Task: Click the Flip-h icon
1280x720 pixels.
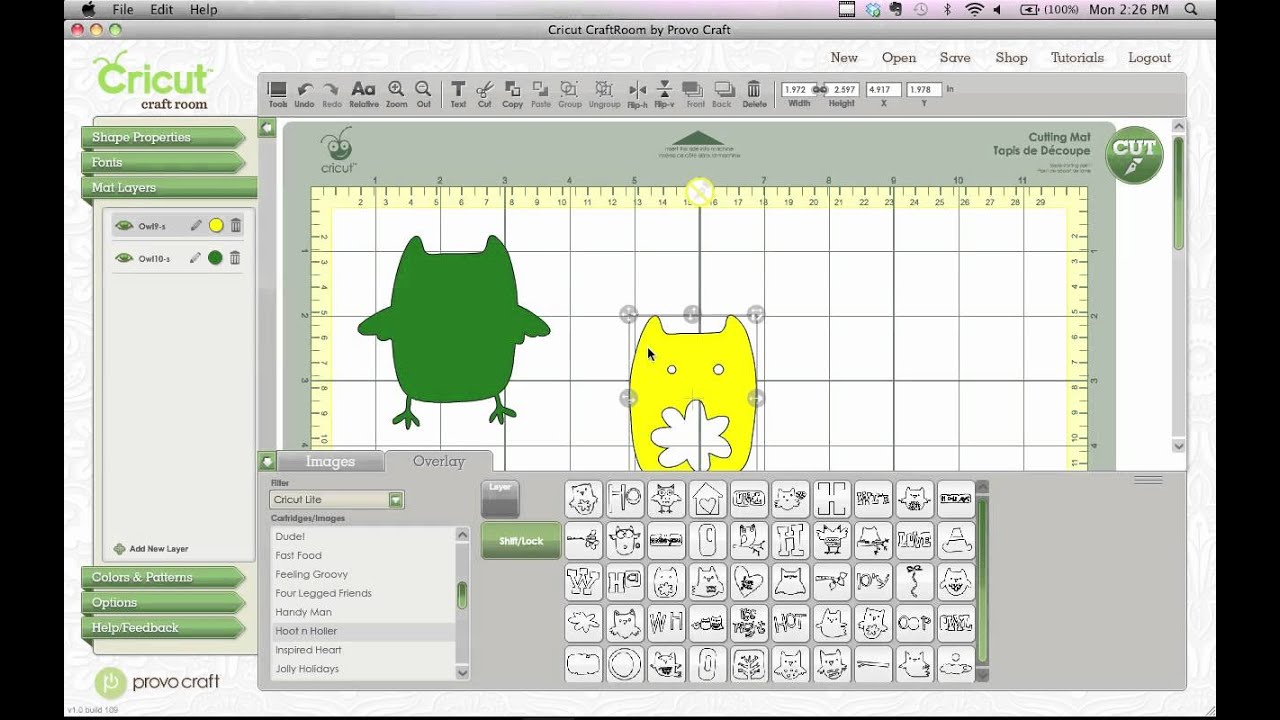Action: coord(637,91)
